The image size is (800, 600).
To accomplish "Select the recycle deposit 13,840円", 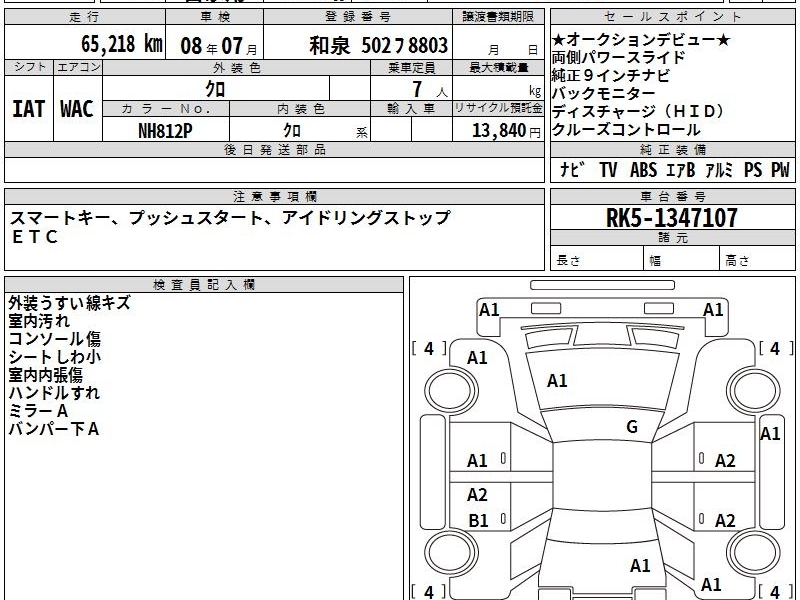I will click(x=506, y=131).
